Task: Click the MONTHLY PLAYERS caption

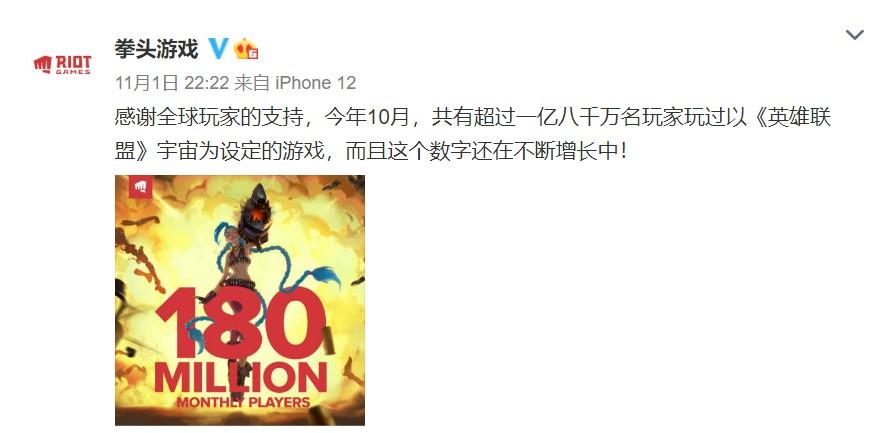Action: click(x=243, y=402)
